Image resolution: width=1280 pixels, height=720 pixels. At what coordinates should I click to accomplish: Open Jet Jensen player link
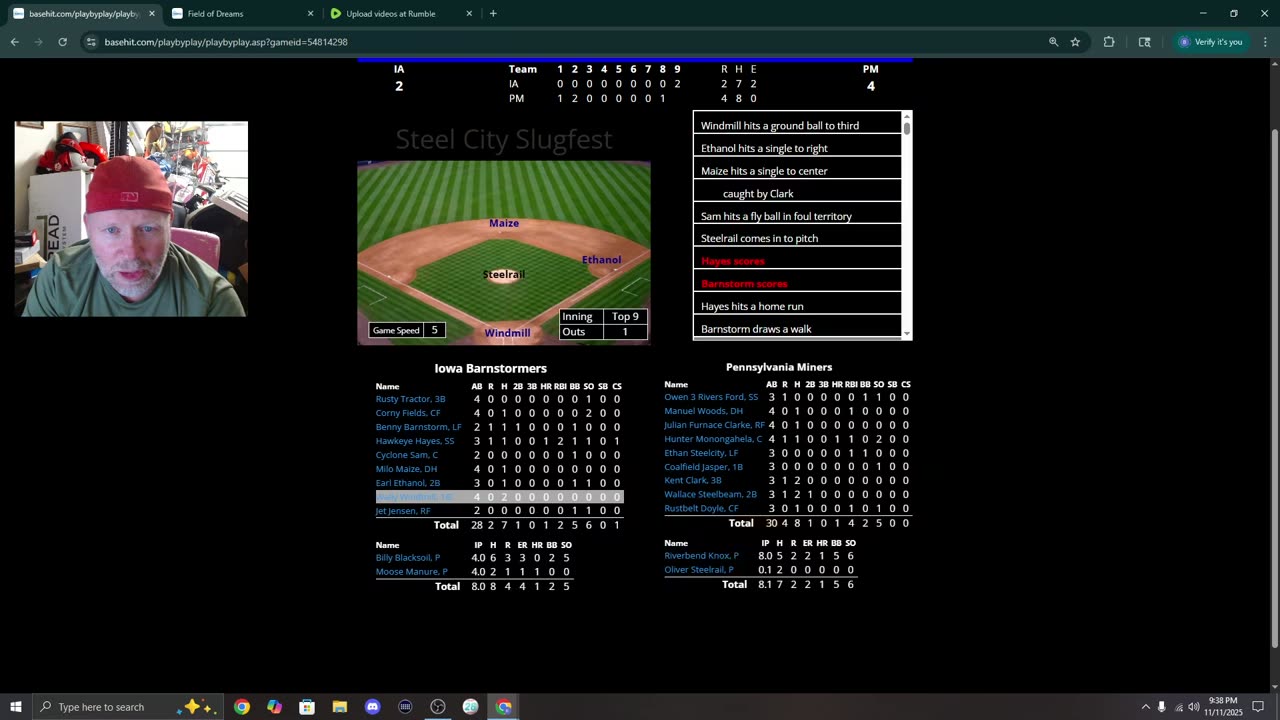(x=403, y=511)
